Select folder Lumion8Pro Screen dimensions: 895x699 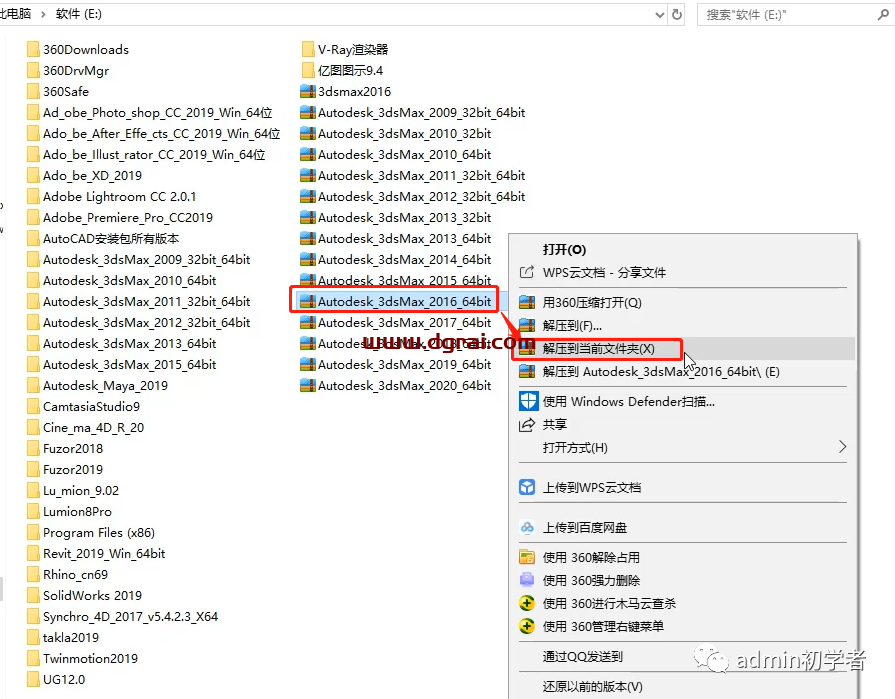click(x=78, y=512)
